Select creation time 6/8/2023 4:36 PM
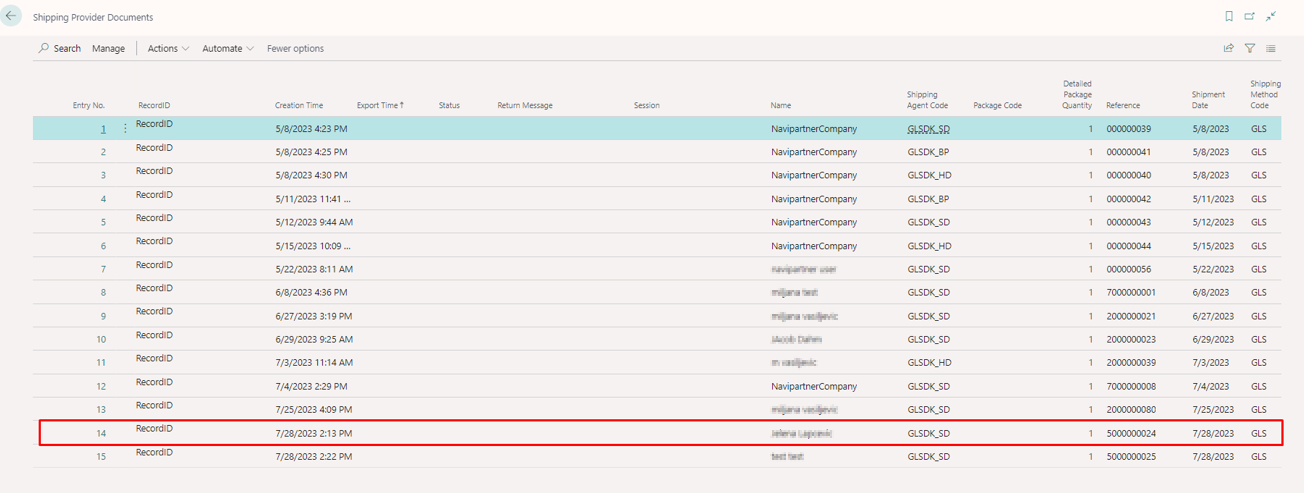The width and height of the screenshot is (1304, 493). click(311, 293)
